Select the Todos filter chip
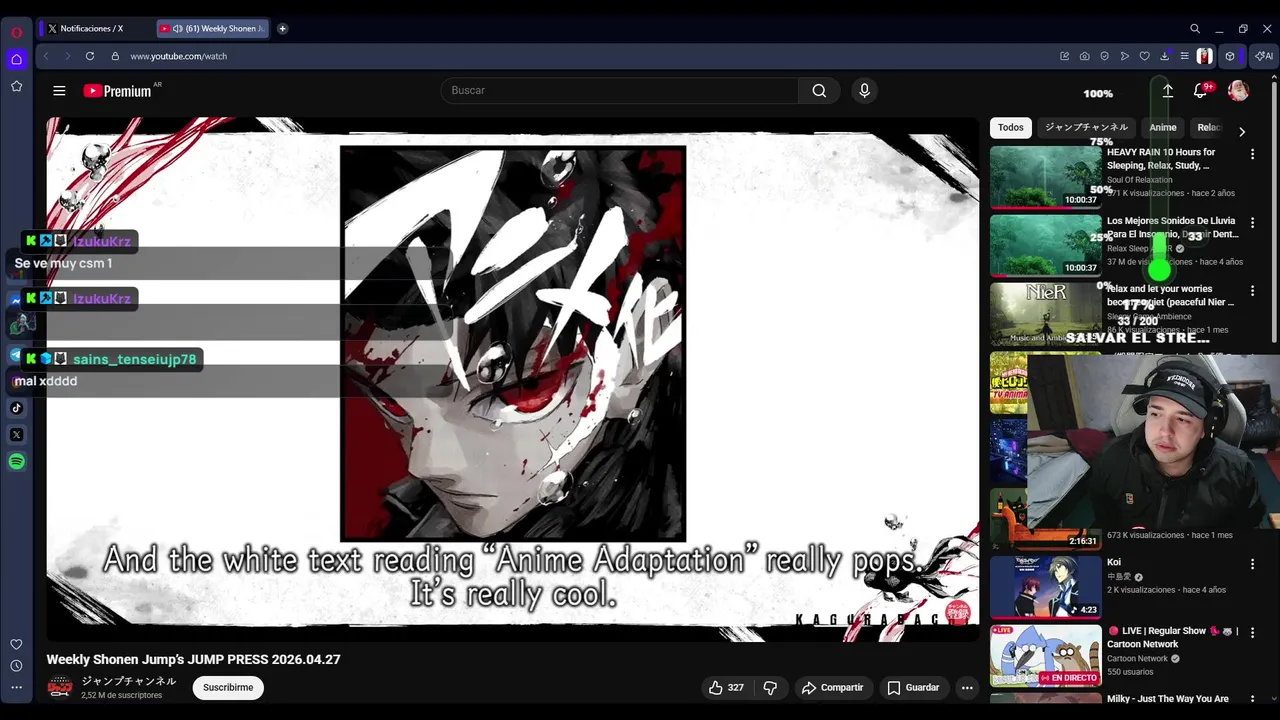This screenshot has width=1280, height=720. tap(1011, 128)
